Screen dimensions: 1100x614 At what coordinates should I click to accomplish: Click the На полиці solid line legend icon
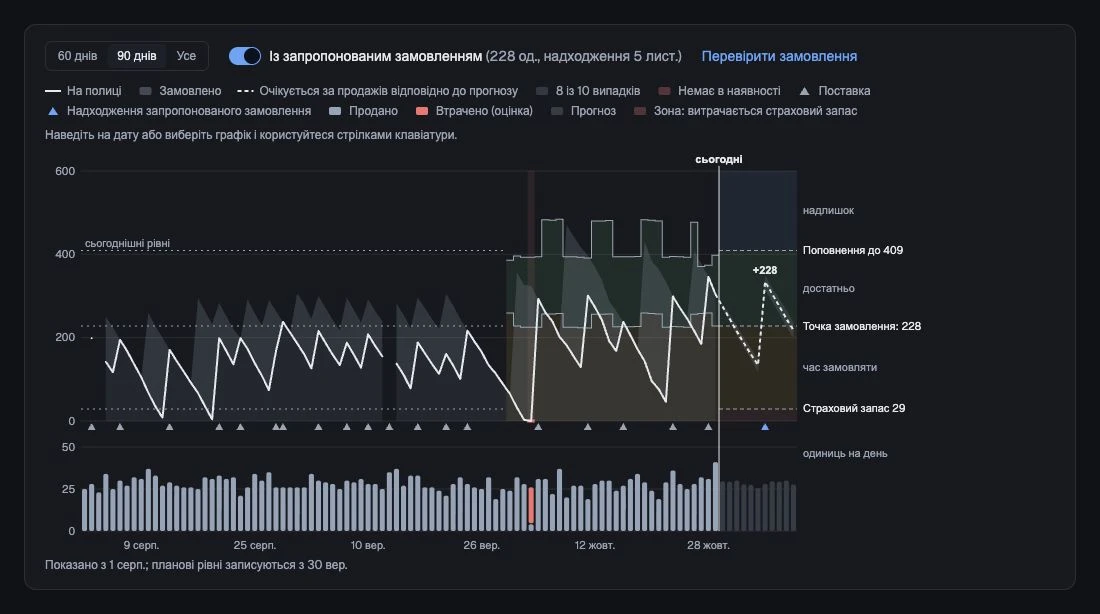53,91
